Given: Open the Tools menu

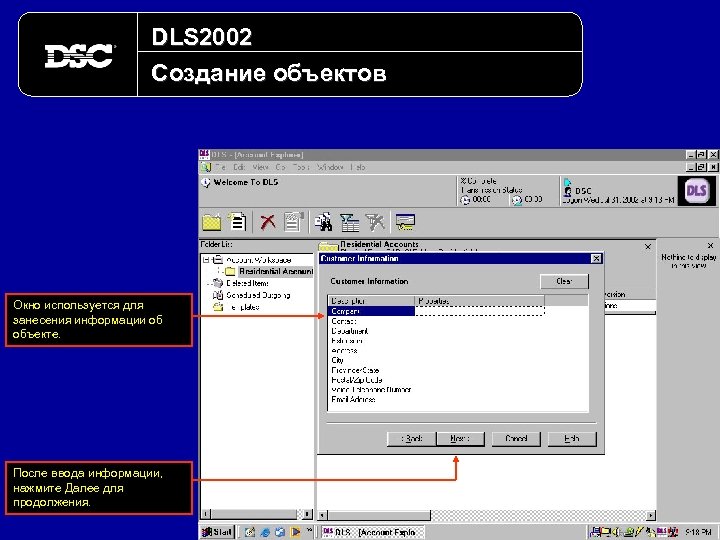Looking at the screenshot, I should (301, 167).
